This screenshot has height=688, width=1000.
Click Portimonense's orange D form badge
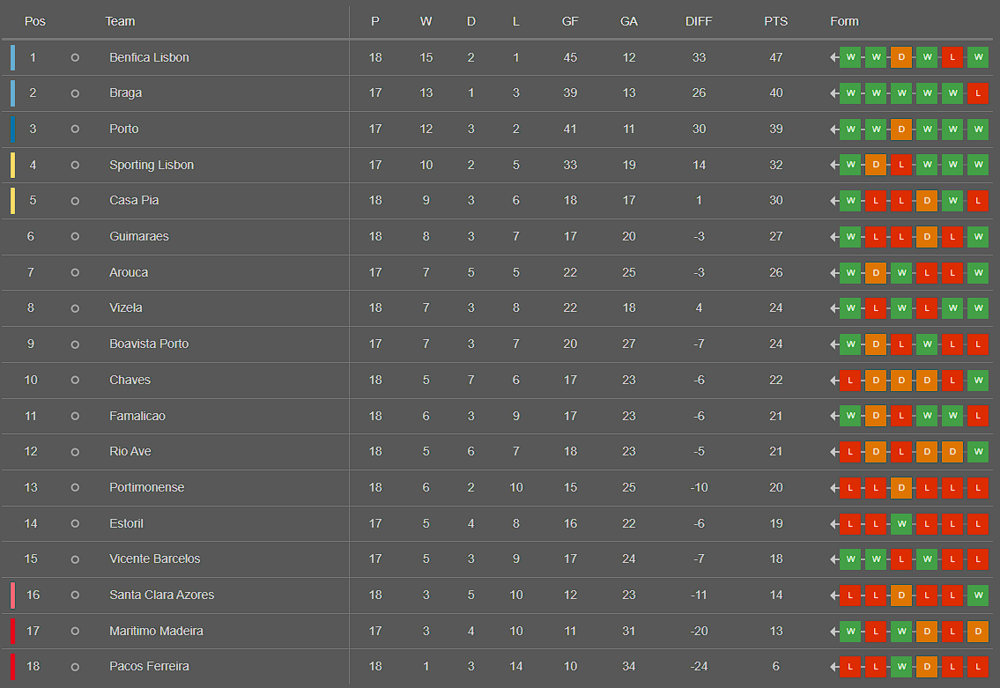pyautogui.click(x=901, y=488)
